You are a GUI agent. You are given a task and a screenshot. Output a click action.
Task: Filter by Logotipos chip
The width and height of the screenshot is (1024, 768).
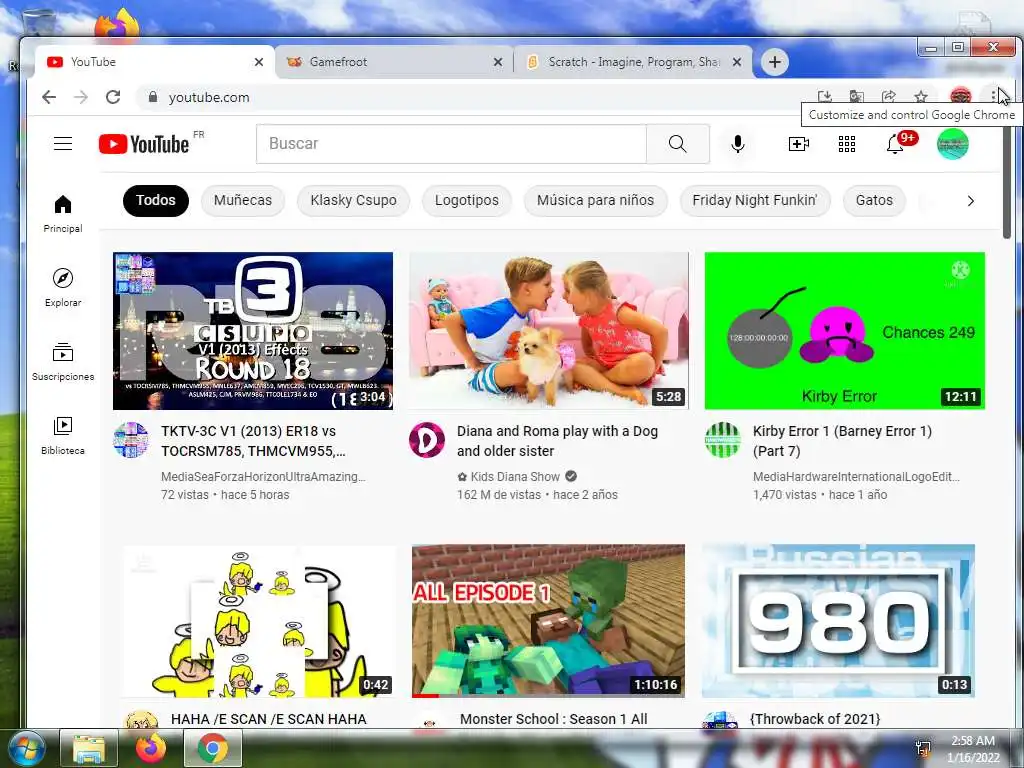click(x=466, y=200)
